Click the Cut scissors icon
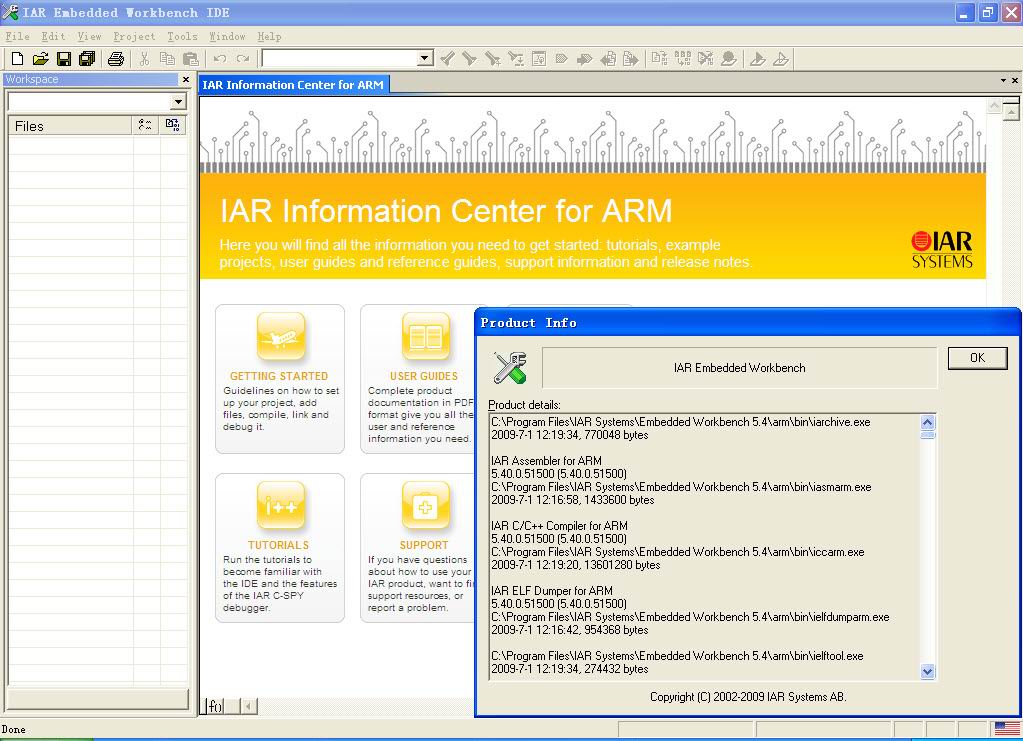 [x=144, y=59]
